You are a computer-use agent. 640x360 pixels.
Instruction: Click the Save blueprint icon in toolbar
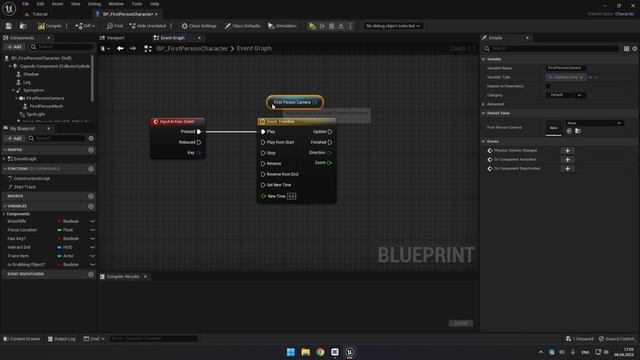9,26
